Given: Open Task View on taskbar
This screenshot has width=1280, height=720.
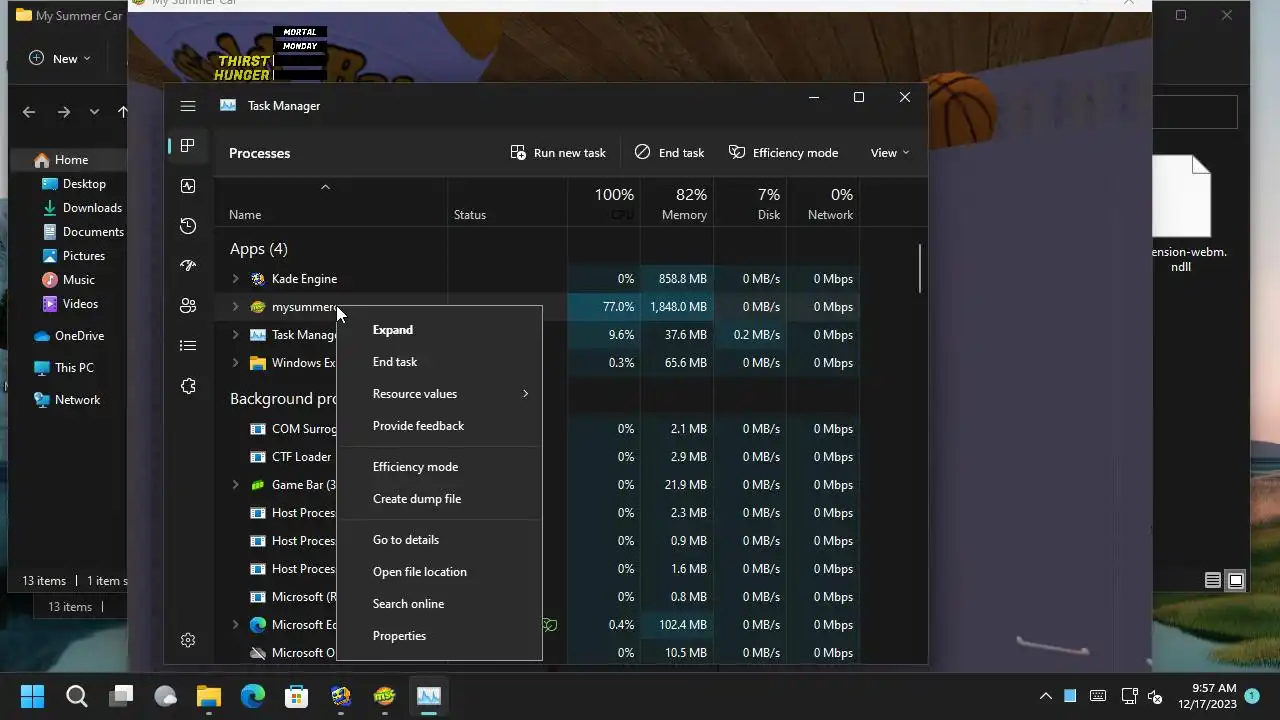Looking at the screenshot, I should point(122,696).
